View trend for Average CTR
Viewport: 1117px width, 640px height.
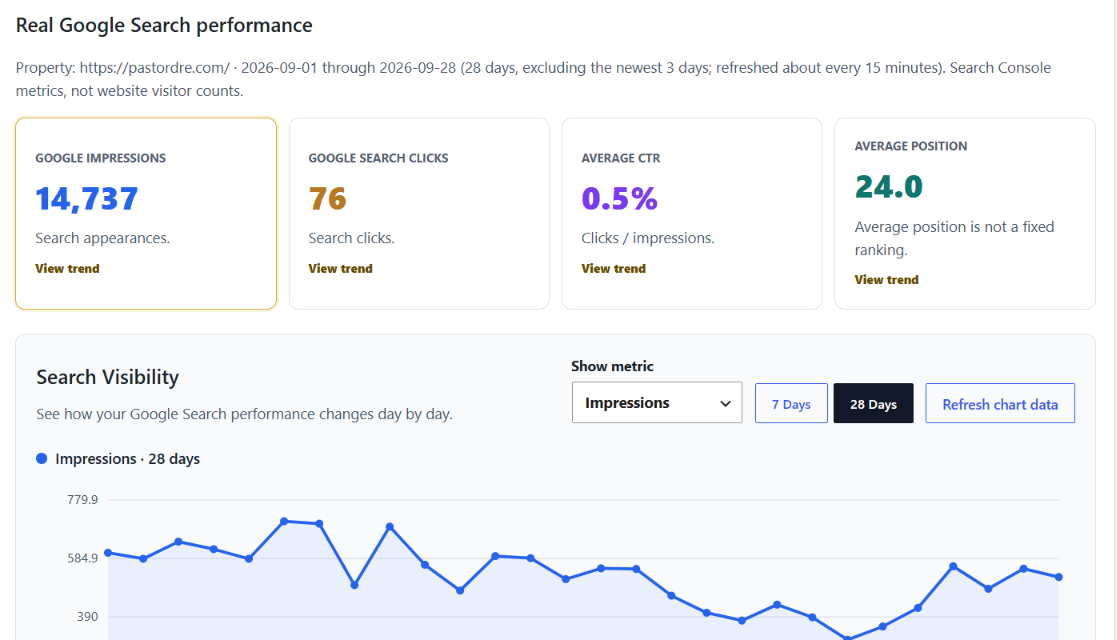tap(613, 269)
